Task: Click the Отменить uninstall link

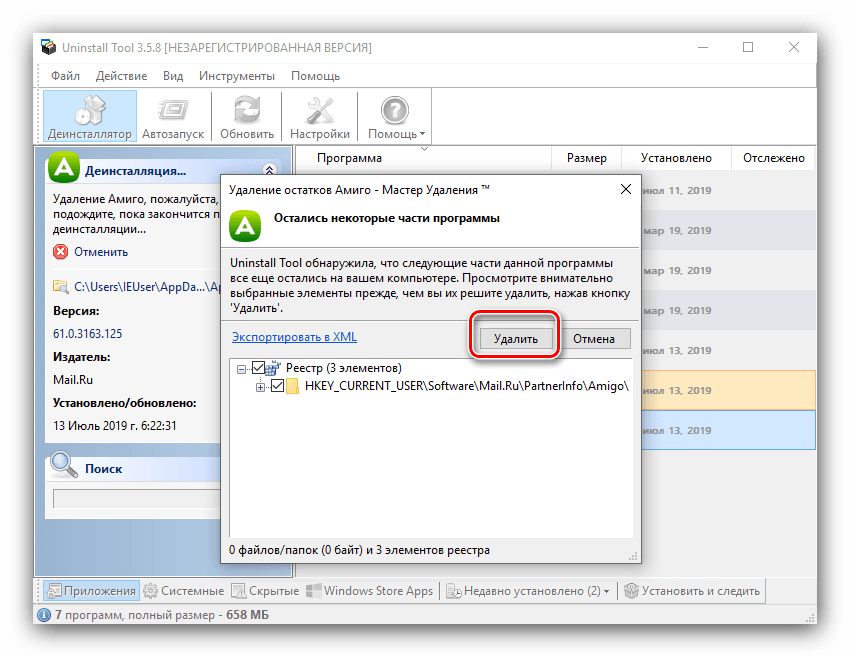Action: (101, 252)
